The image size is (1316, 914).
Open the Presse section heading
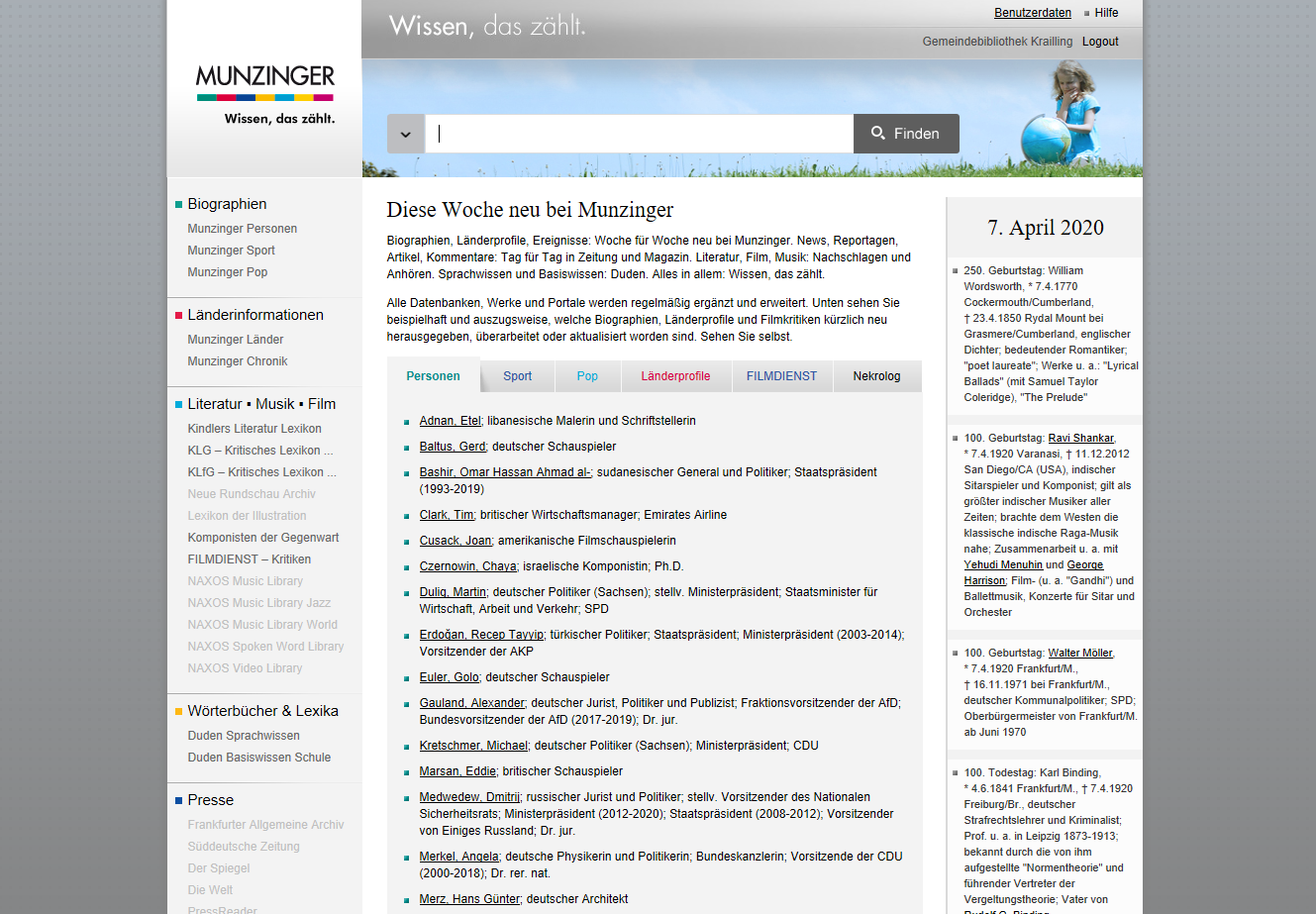pos(211,800)
